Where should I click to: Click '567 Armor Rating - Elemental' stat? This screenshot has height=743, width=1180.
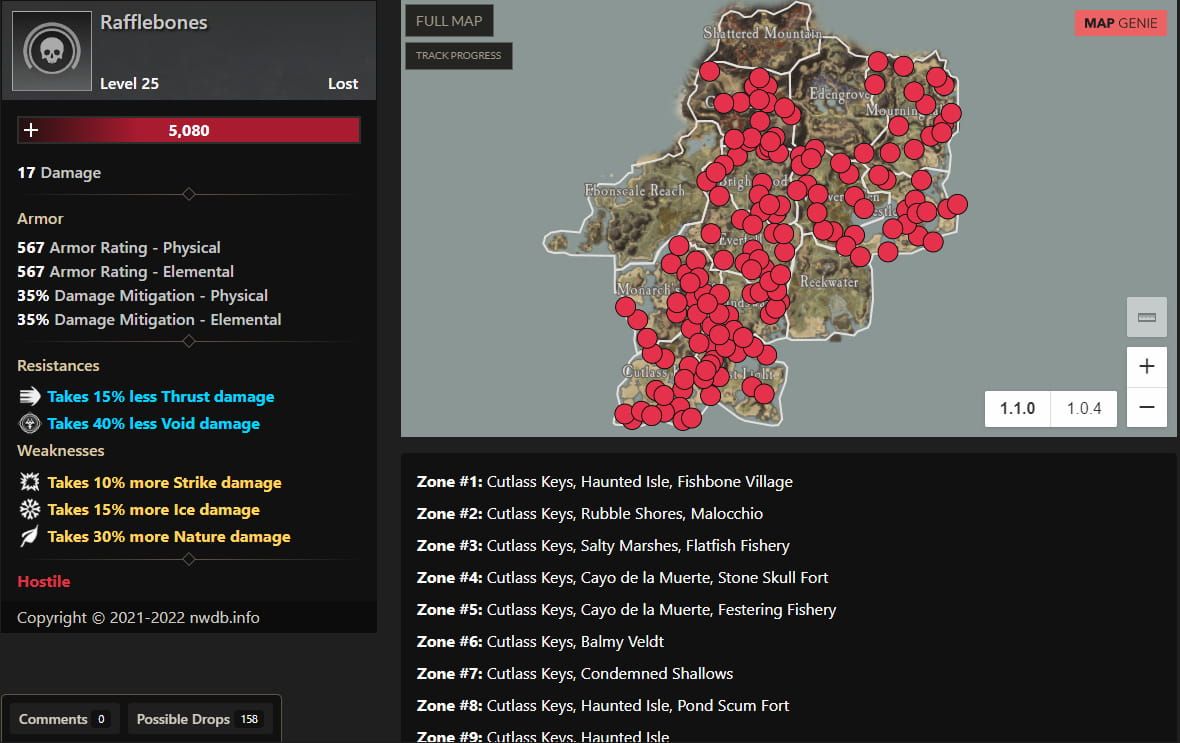point(126,272)
